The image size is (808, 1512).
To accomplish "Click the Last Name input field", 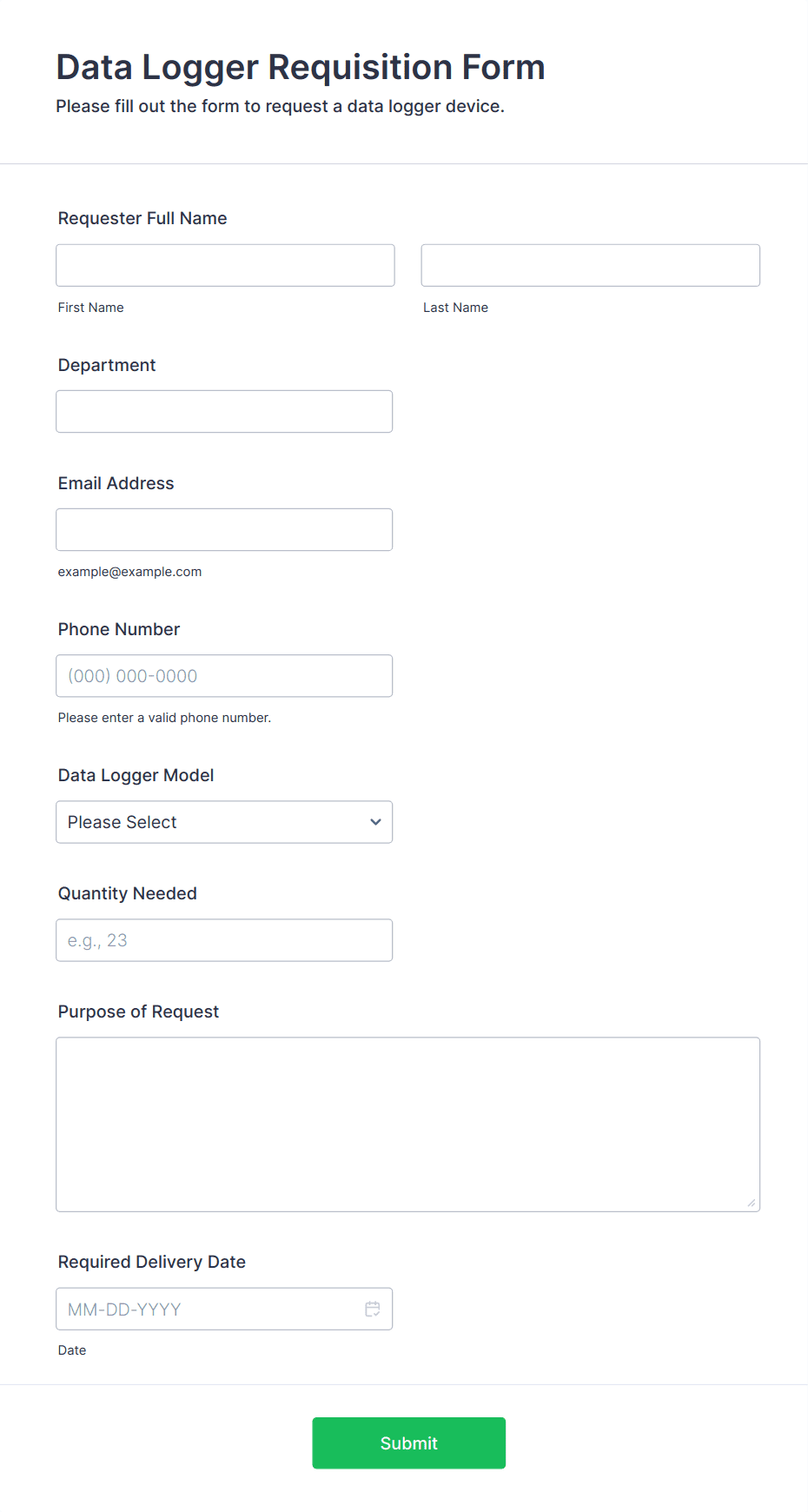I will pyautogui.click(x=590, y=265).
